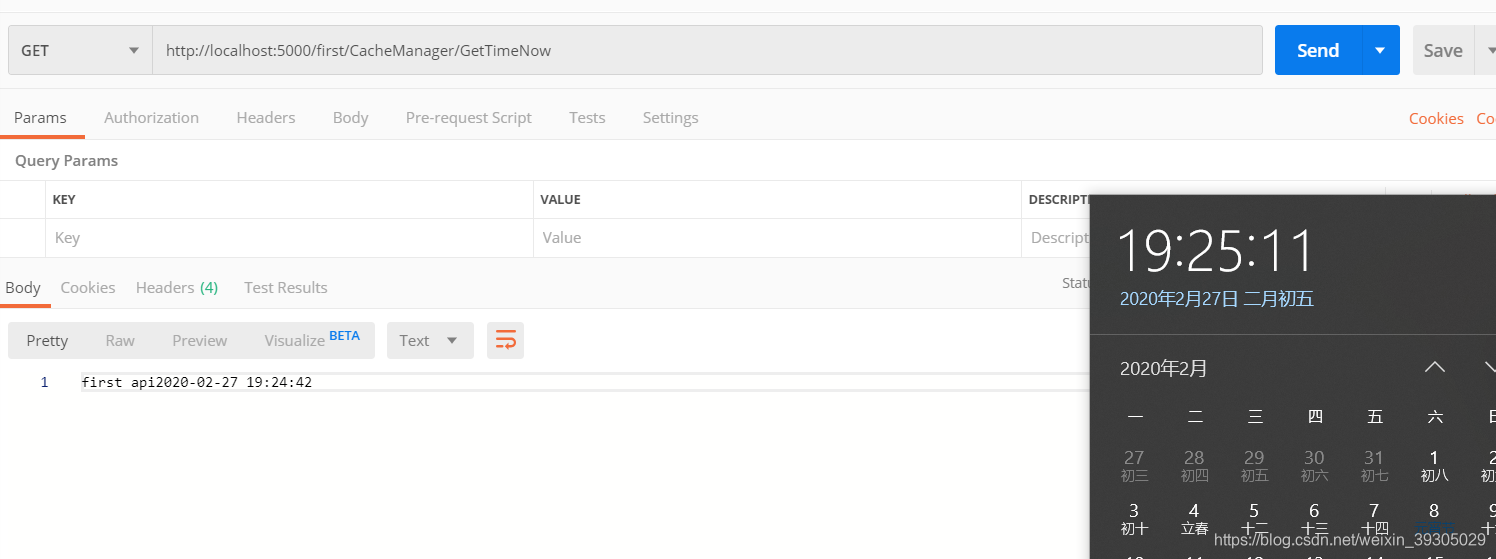Screen dimensions: 1496x559
Task: Click response line 'first api2020-02-27 19:24:42'
Action: point(197,382)
